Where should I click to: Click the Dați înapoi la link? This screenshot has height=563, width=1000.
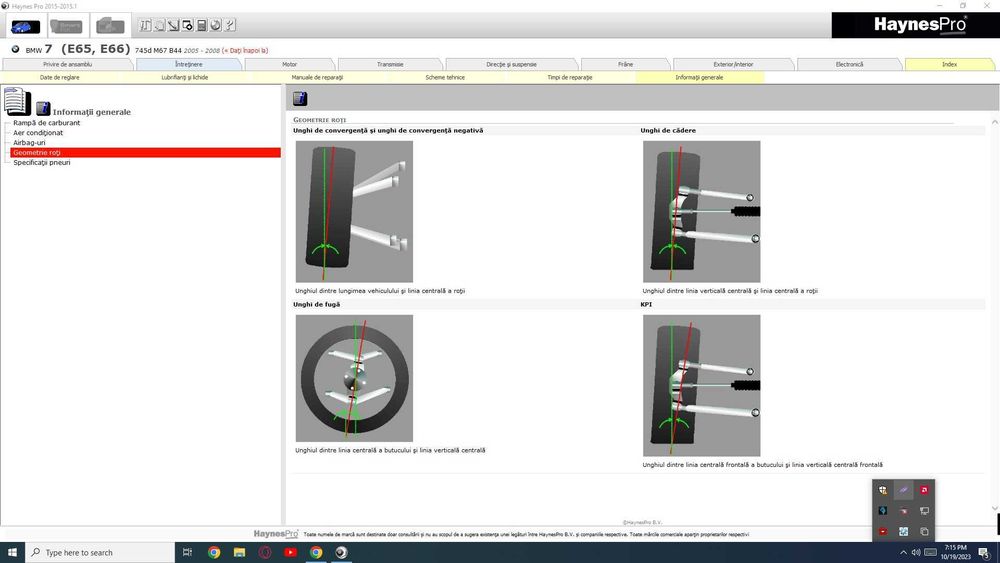(x=245, y=50)
